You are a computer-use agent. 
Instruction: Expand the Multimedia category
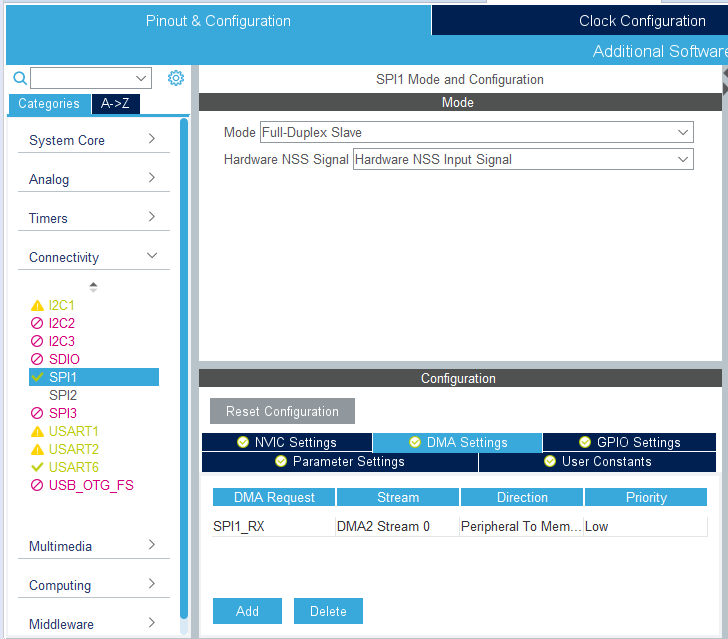(93, 546)
